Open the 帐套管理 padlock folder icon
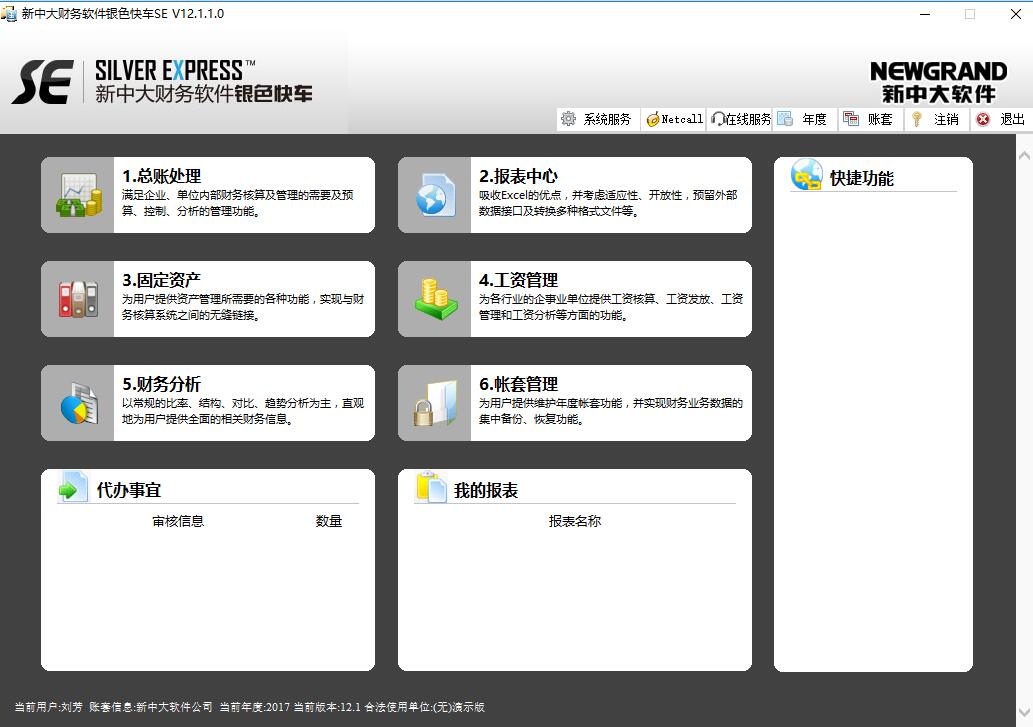 [x=435, y=403]
